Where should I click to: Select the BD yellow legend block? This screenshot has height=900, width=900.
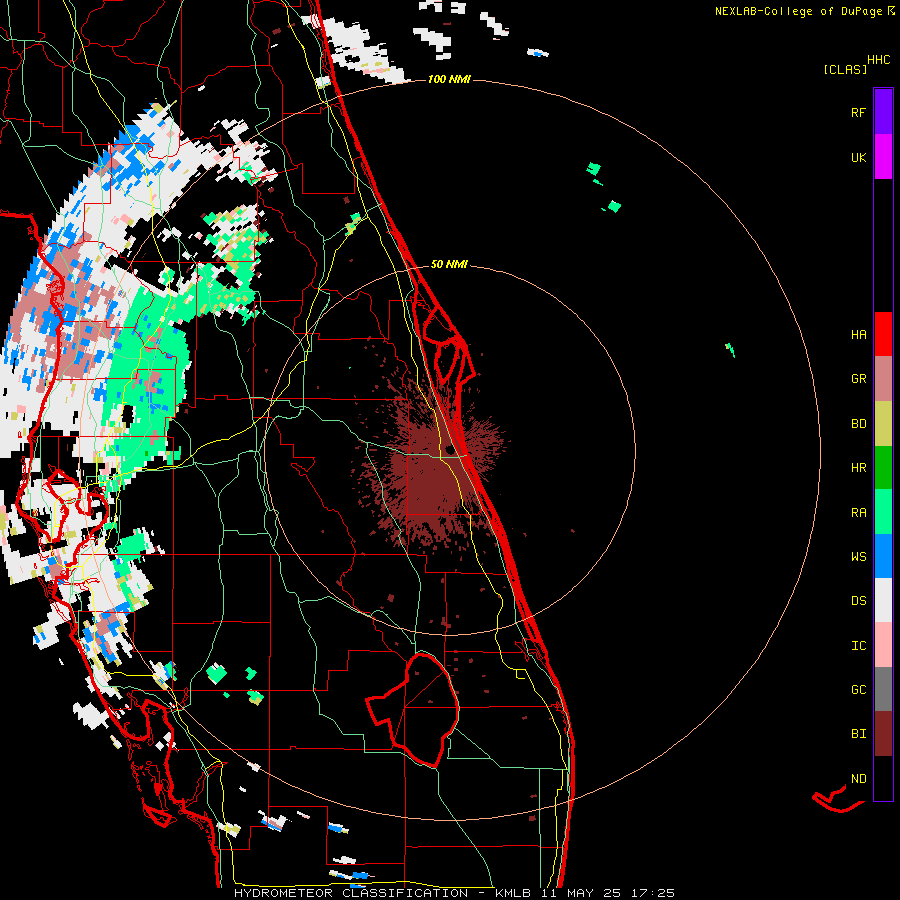click(x=883, y=424)
